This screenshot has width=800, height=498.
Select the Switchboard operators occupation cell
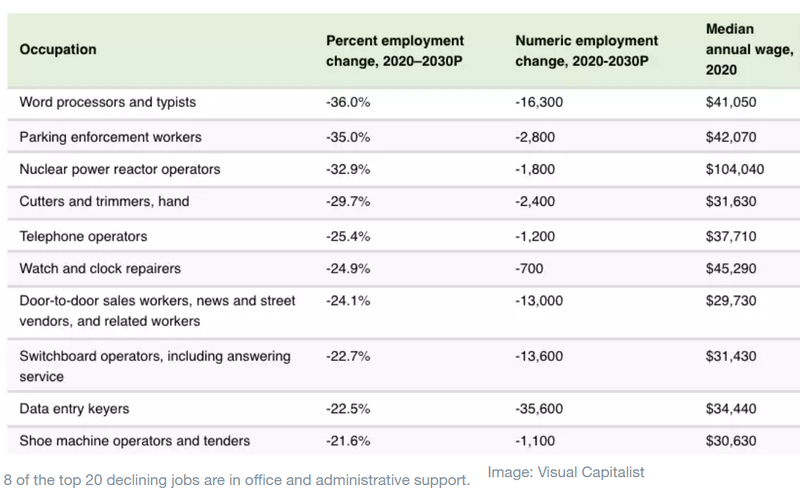(155, 366)
